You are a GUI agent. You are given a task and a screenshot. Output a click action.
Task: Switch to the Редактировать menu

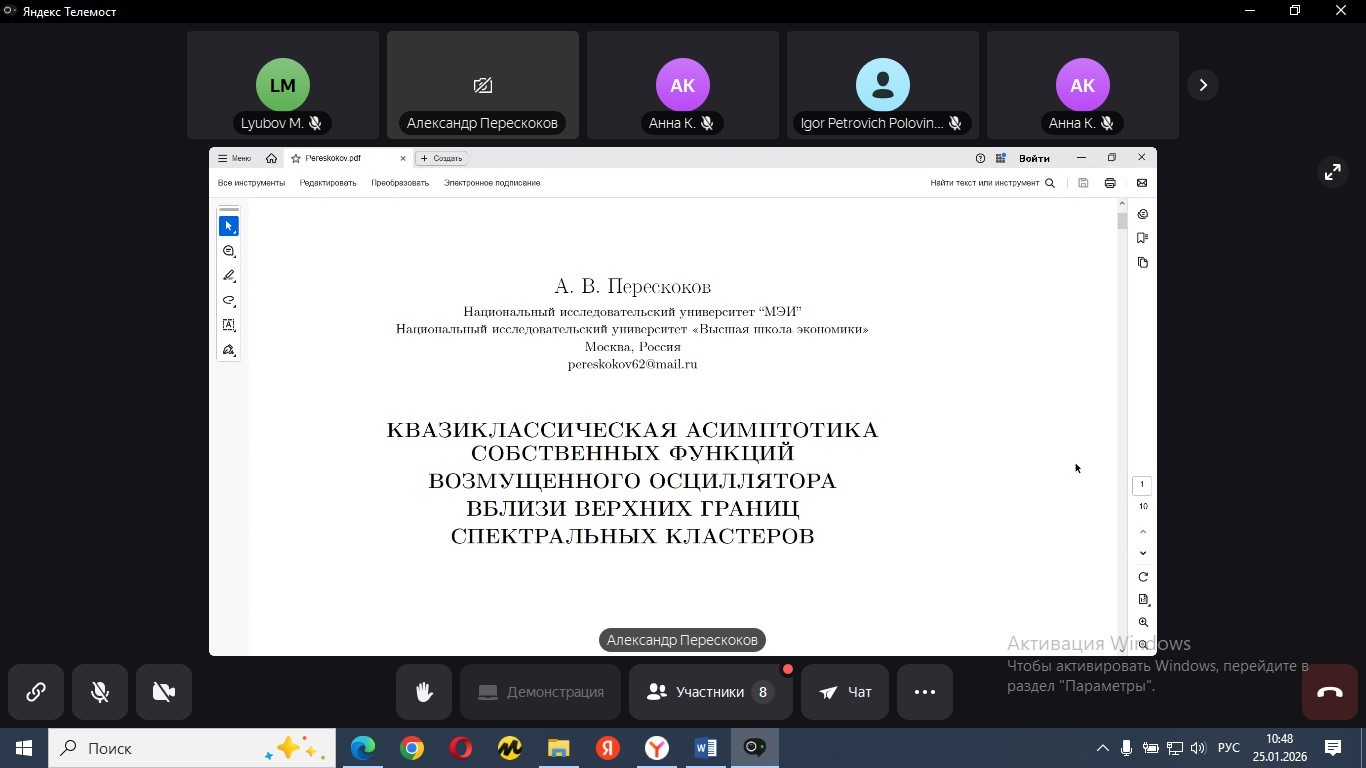(328, 183)
